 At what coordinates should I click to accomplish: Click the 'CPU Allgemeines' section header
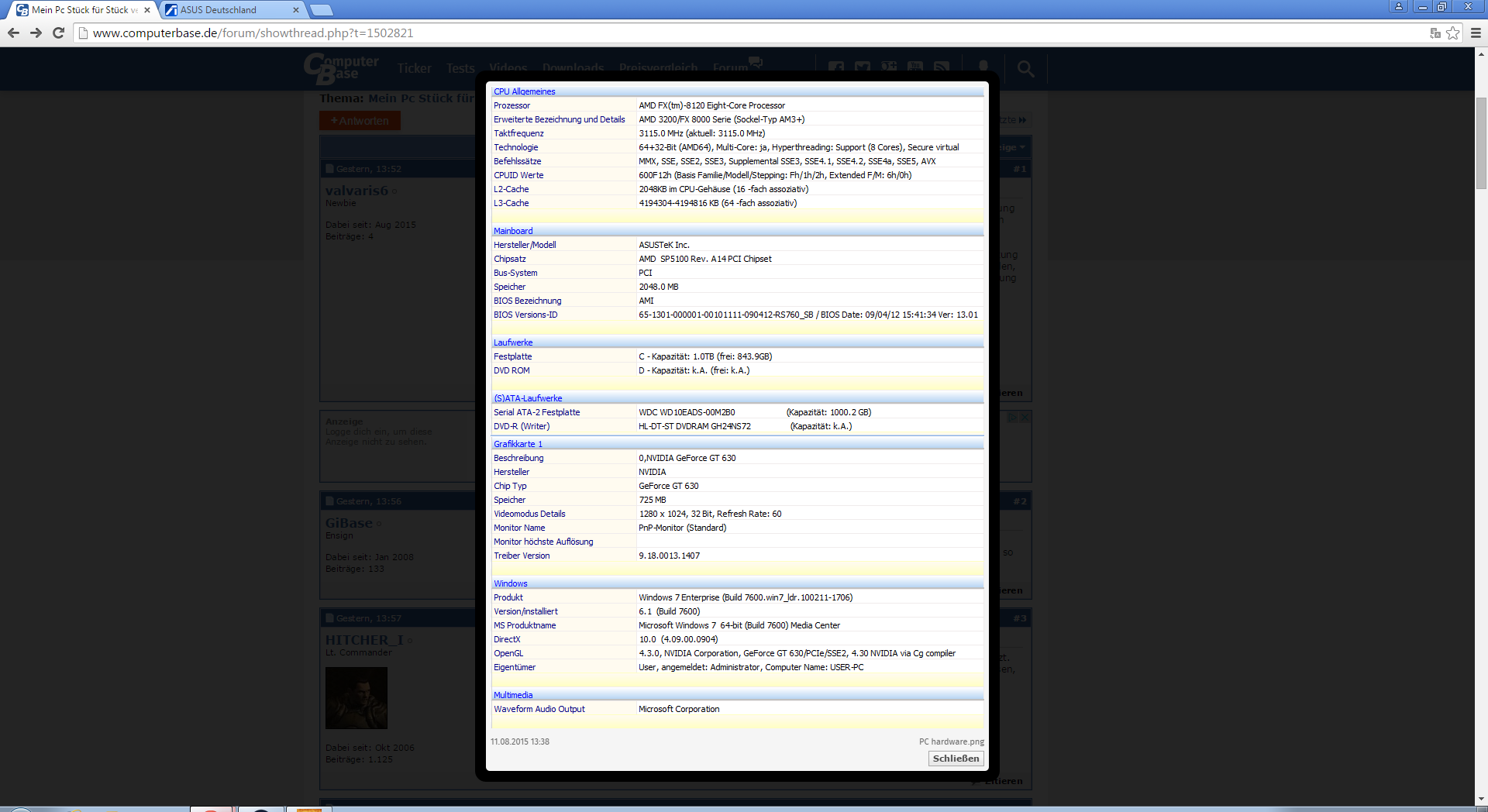[524, 91]
